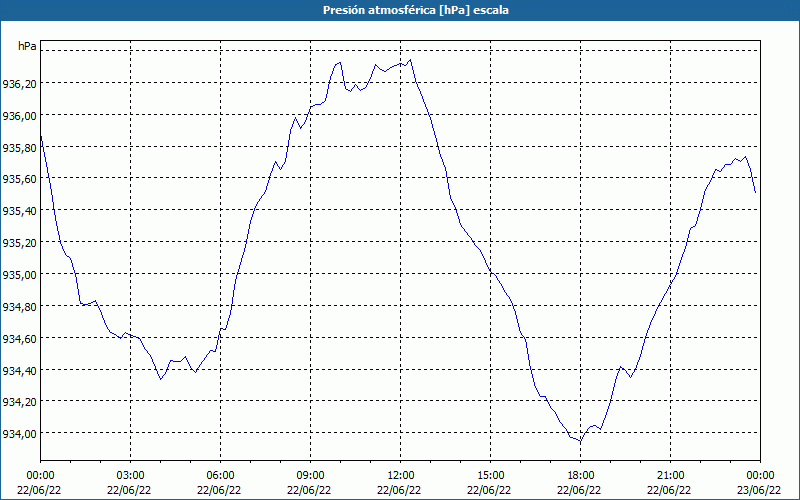Image resolution: width=800 pixels, height=500 pixels.
Task: Click the 15:00 time label
Action: (490, 476)
